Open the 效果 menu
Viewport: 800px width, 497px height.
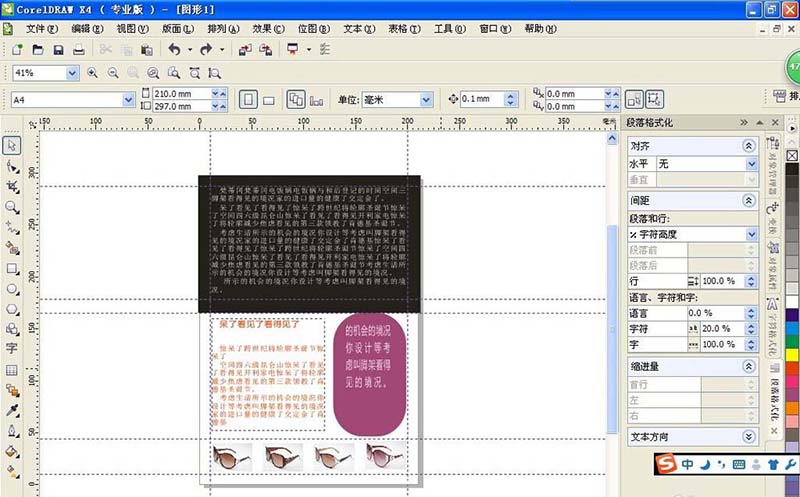pyautogui.click(x=268, y=29)
